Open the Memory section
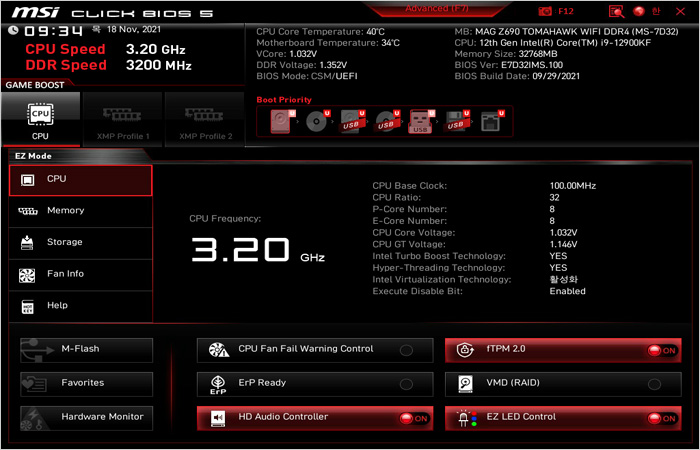The image size is (700, 450). pos(80,212)
